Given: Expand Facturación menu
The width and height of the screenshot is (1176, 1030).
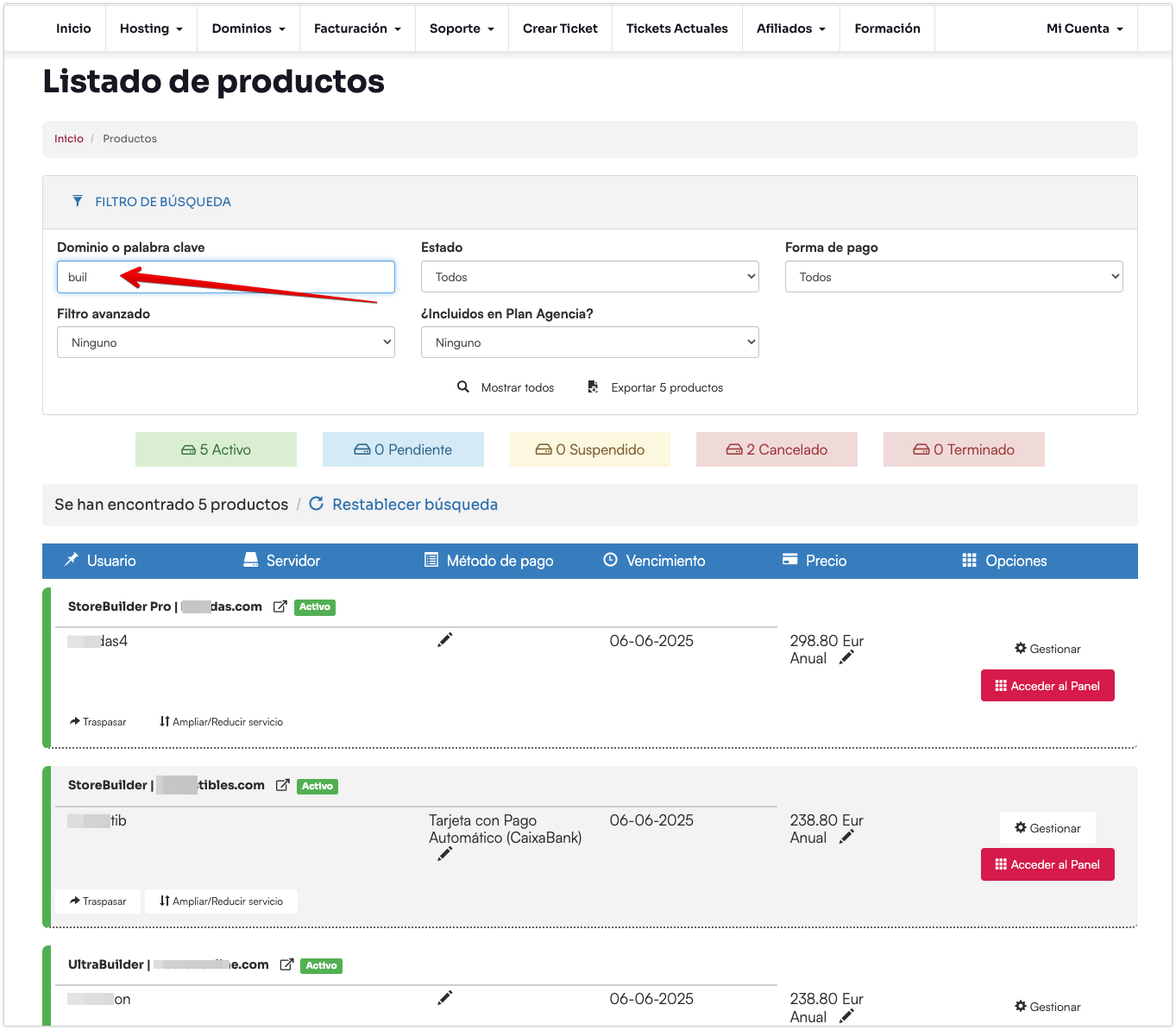Looking at the screenshot, I should (x=357, y=28).
